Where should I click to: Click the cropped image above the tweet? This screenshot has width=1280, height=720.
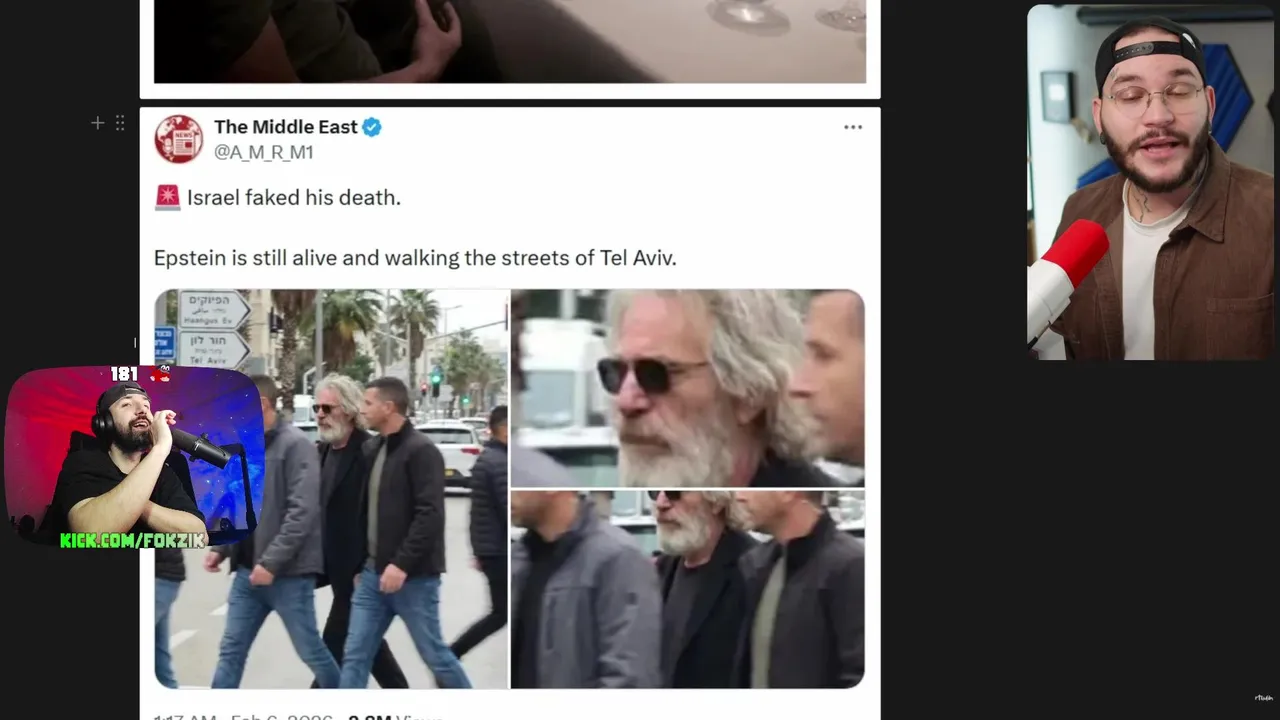coord(510,41)
